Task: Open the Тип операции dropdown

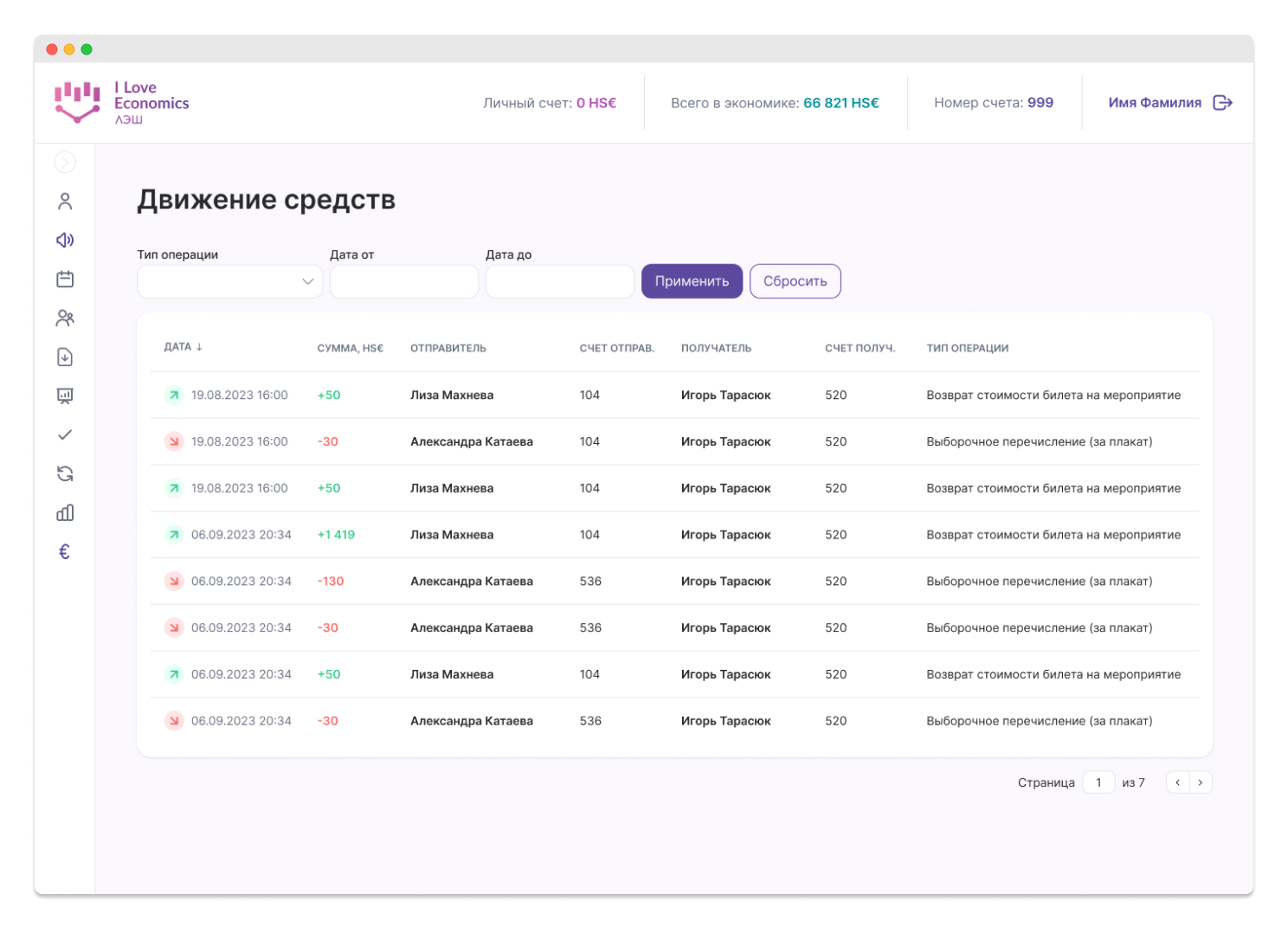Action: pos(229,281)
